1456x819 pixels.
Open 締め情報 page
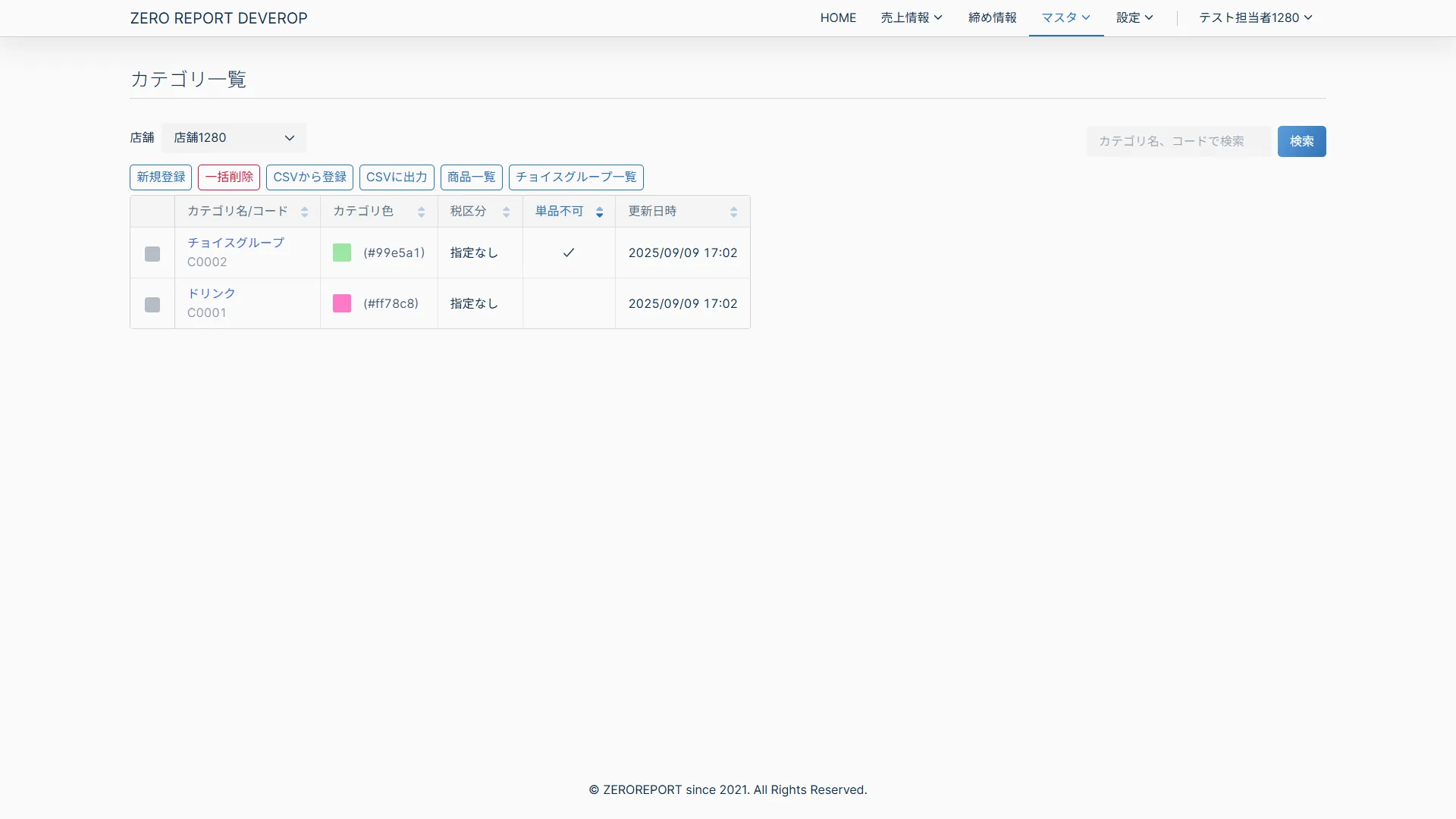[x=992, y=17]
